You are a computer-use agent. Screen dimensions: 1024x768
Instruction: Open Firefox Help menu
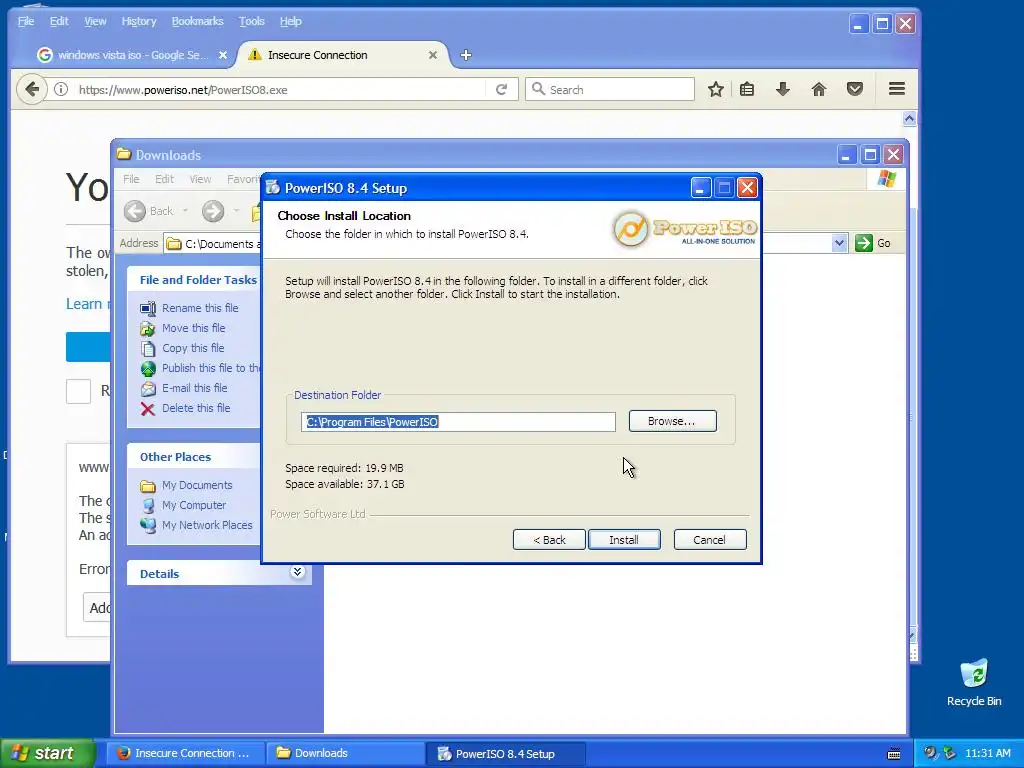291,22
